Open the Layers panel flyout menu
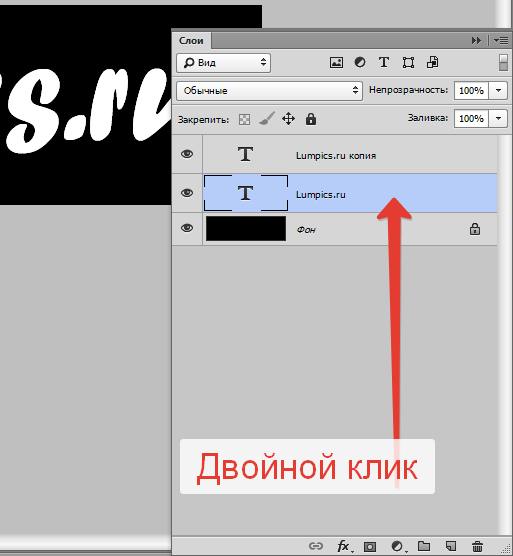This screenshot has height=556, width=513. pyautogui.click(x=501, y=41)
